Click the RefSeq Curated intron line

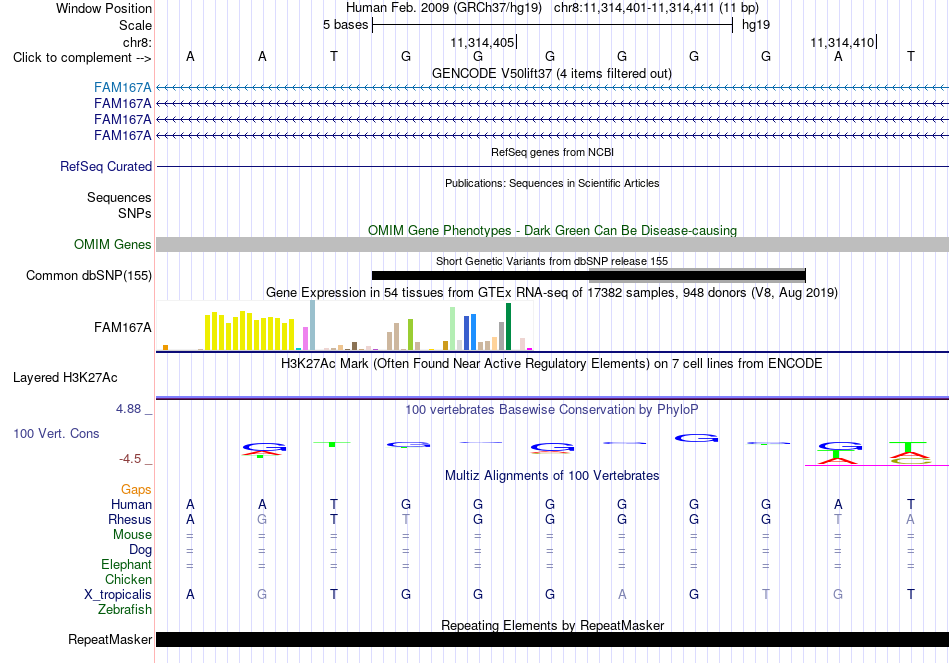pos(552,167)
